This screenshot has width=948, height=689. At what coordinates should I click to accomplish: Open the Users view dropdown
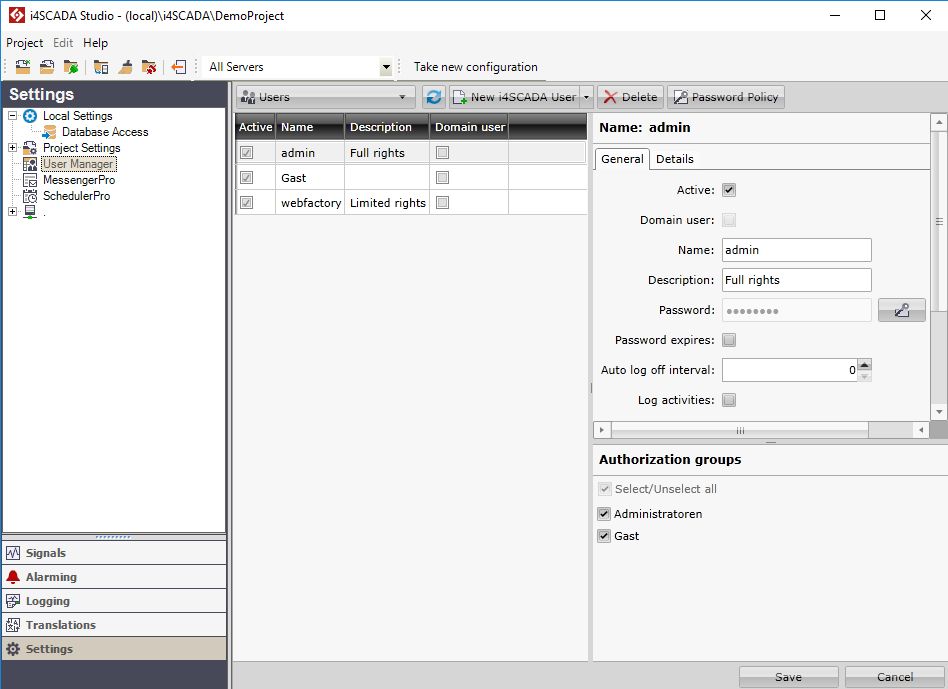point(402,97)
